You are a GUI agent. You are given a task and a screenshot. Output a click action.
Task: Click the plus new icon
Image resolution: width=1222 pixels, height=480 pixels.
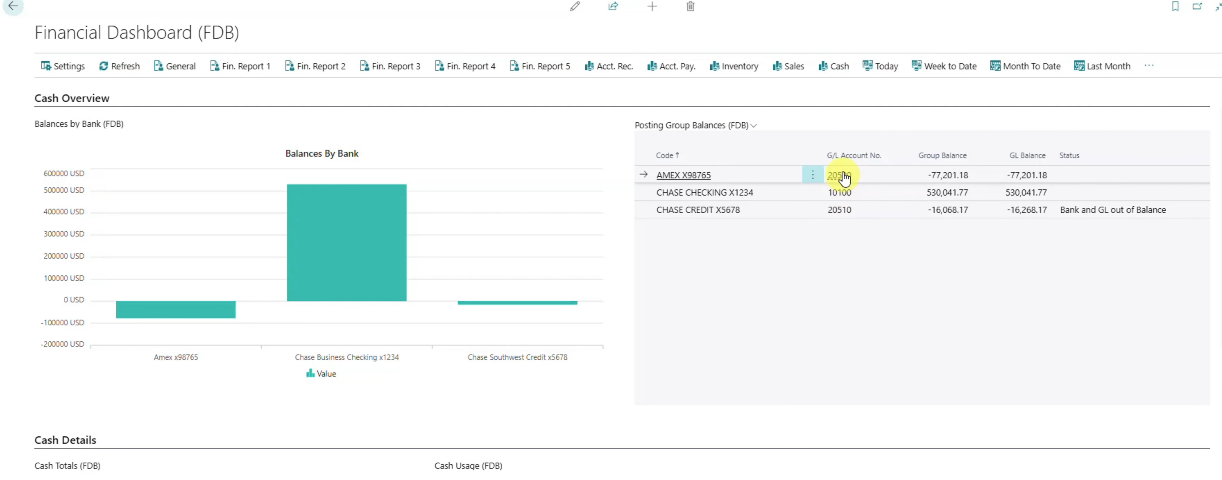(652, 7)
